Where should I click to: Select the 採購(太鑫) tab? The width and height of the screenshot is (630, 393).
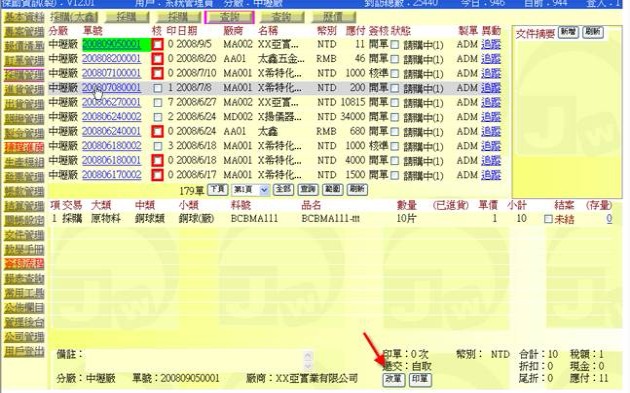point(74,17)
